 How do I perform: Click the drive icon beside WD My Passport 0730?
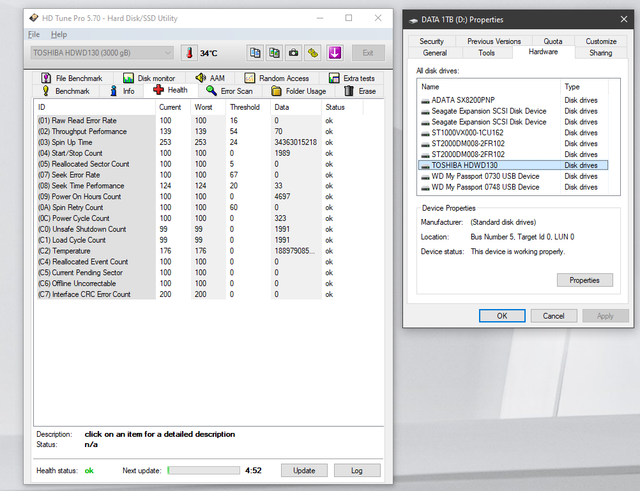(x=425, y=176)
